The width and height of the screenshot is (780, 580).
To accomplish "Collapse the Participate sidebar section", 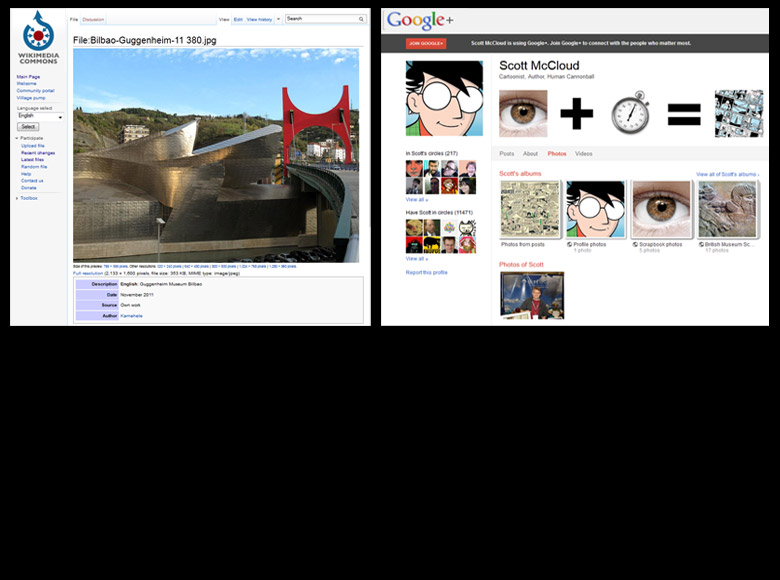I will [18, 139].
